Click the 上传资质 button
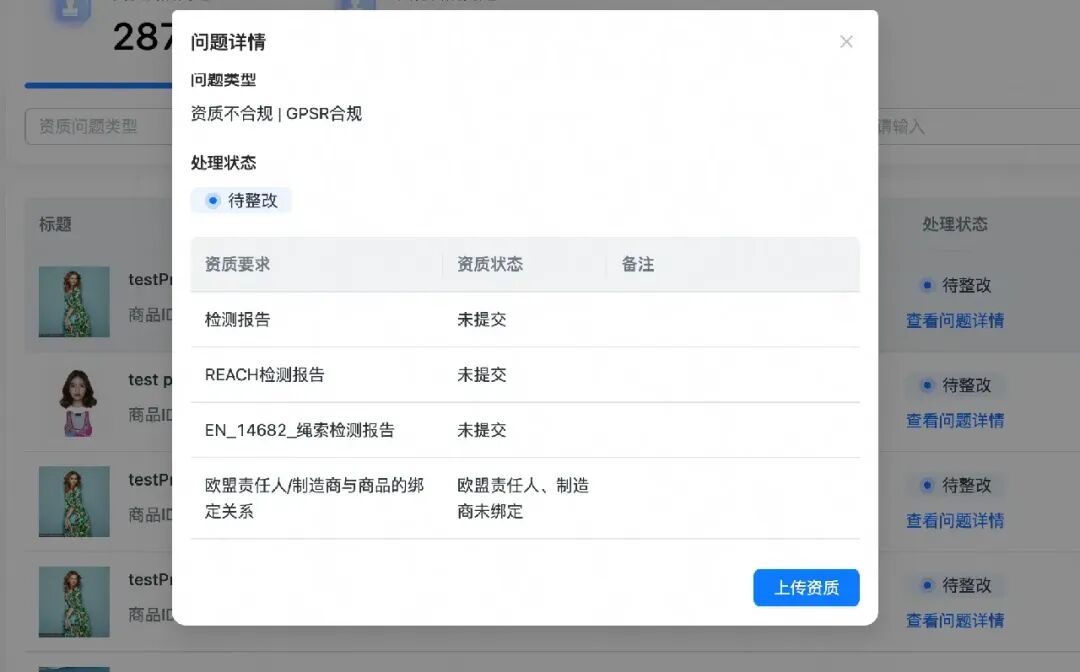Image resolution: width=1080 pixels, height=672 pixels. tap(806, 588)
